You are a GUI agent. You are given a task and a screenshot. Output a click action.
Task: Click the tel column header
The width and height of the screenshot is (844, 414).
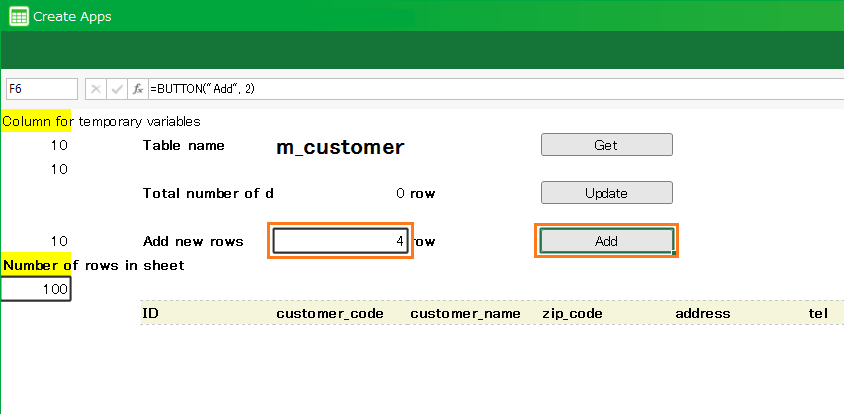pos(819,314)
